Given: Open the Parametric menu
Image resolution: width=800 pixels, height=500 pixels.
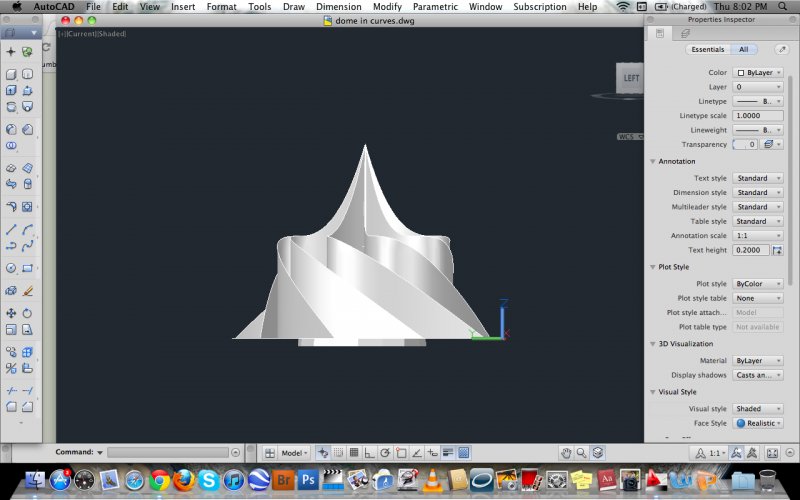Looking at the screenshot, I should [435, 7].
